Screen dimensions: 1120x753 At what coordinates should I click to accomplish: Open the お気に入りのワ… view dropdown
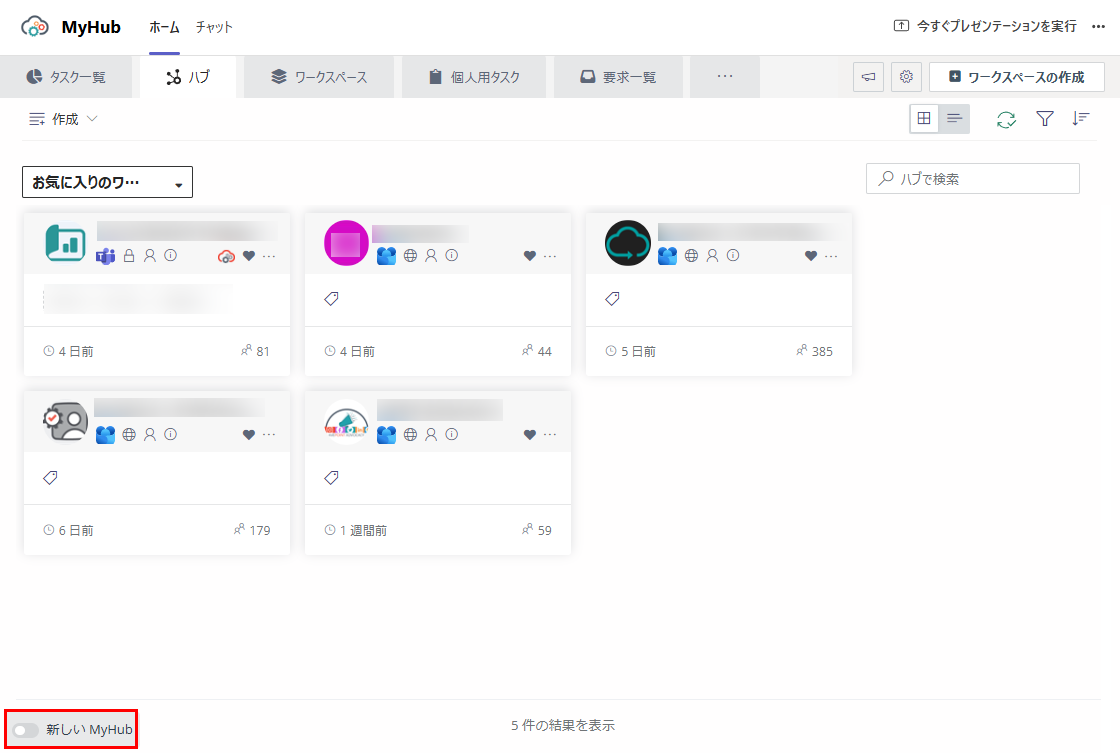[x=107, y=182]
